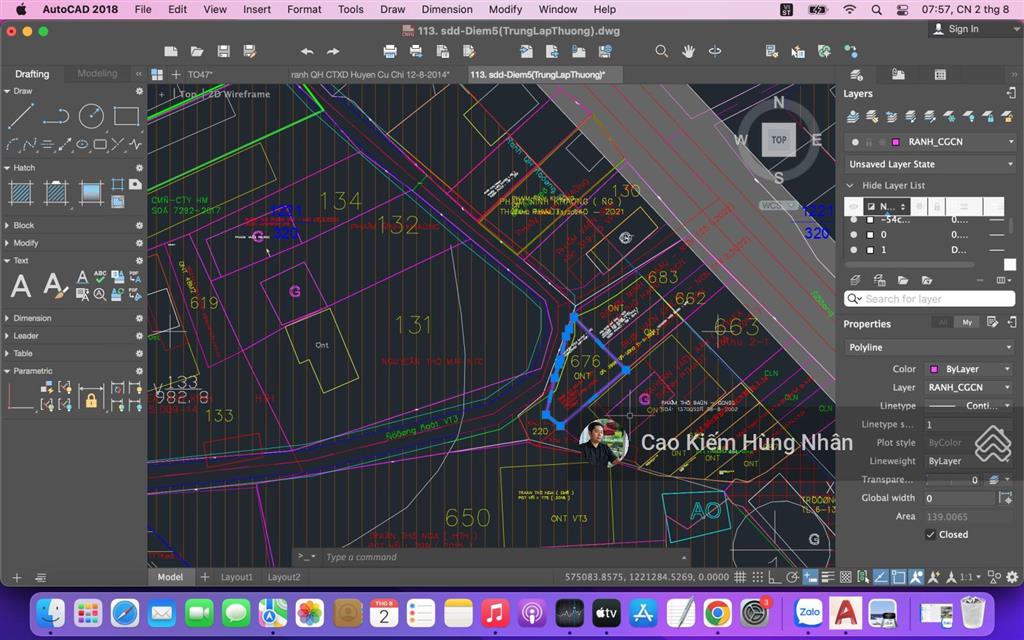Run the spell check tool

click(x=100, y=277)
